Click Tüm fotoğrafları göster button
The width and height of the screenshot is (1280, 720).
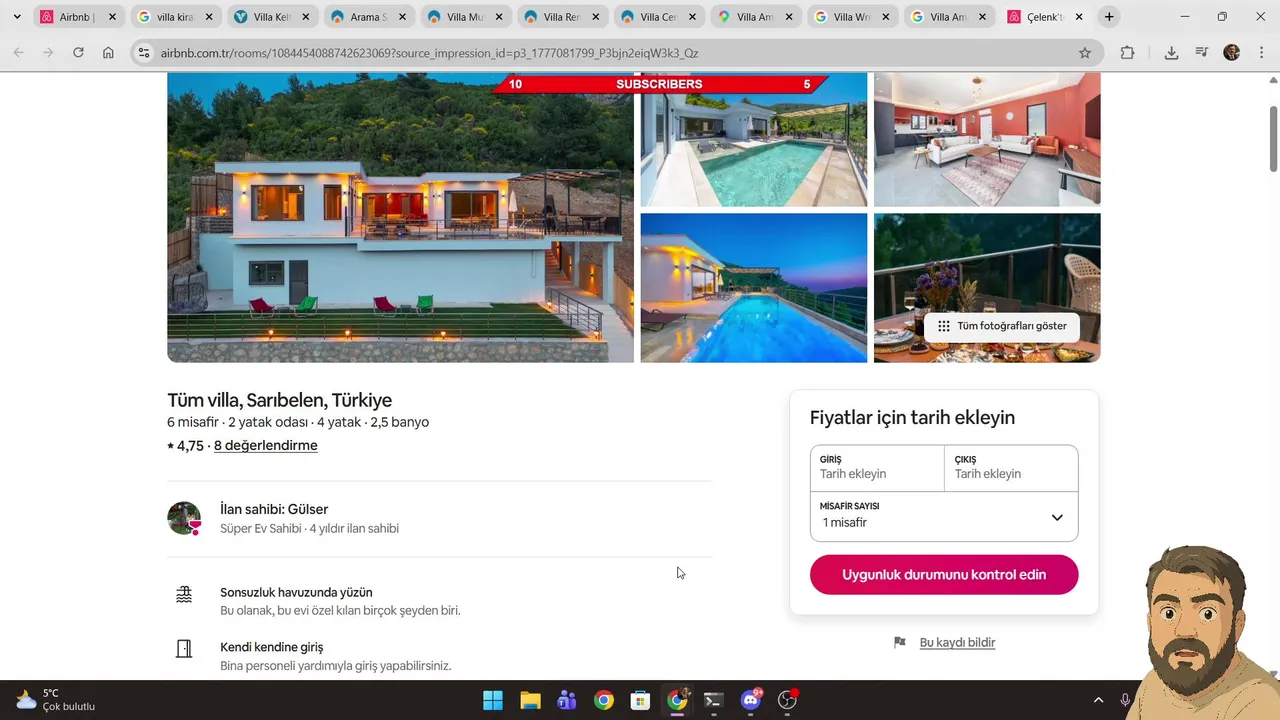pos(1002,326)
